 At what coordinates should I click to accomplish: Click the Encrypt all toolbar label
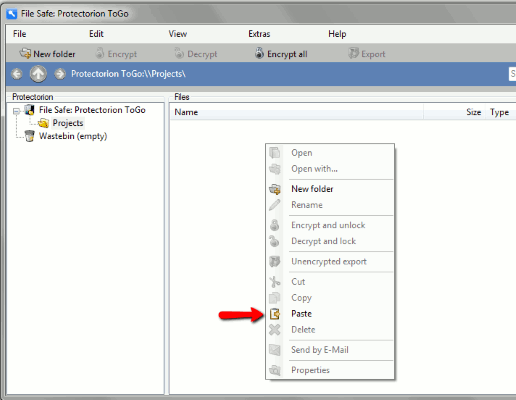pos(287,54)
